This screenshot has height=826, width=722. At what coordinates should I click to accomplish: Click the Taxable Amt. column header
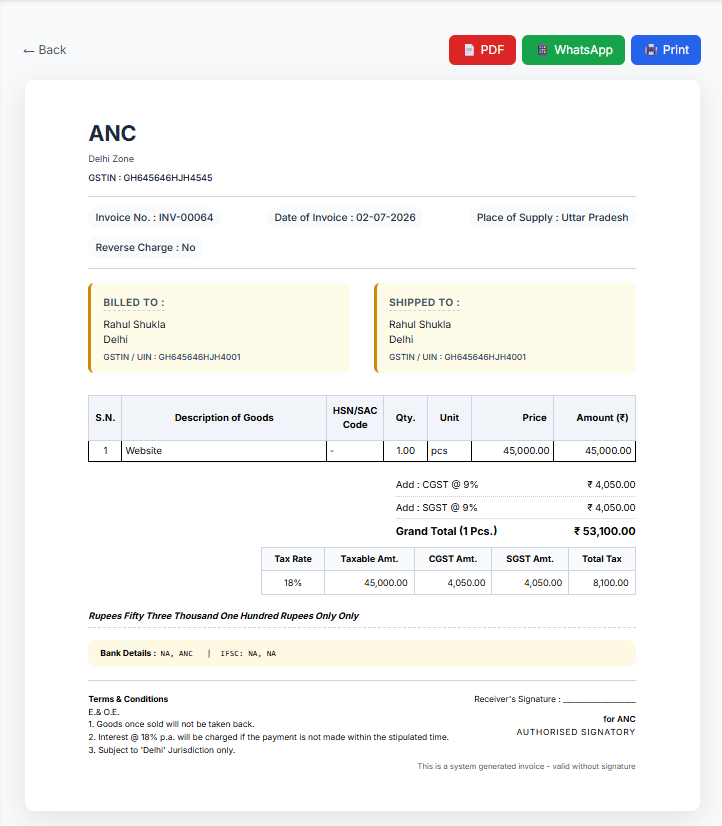pos(369,559)
